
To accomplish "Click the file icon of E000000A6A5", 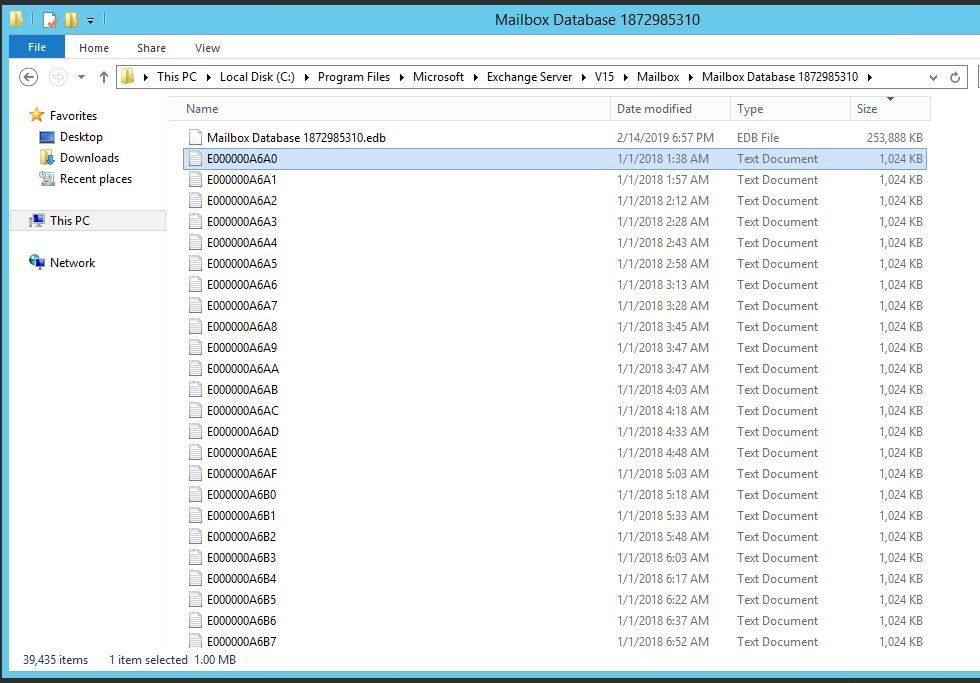I will pyautogui.click(x=196, y=263).
